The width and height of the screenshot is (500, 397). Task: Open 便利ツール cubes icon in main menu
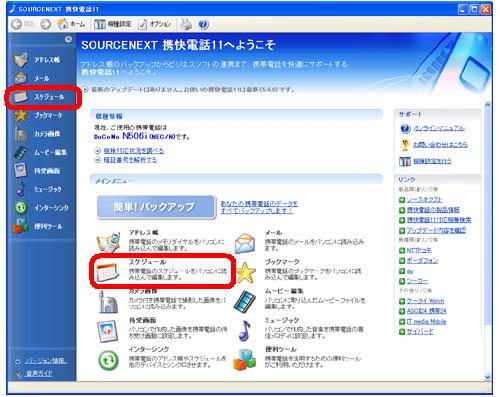[x=245, y=360]
